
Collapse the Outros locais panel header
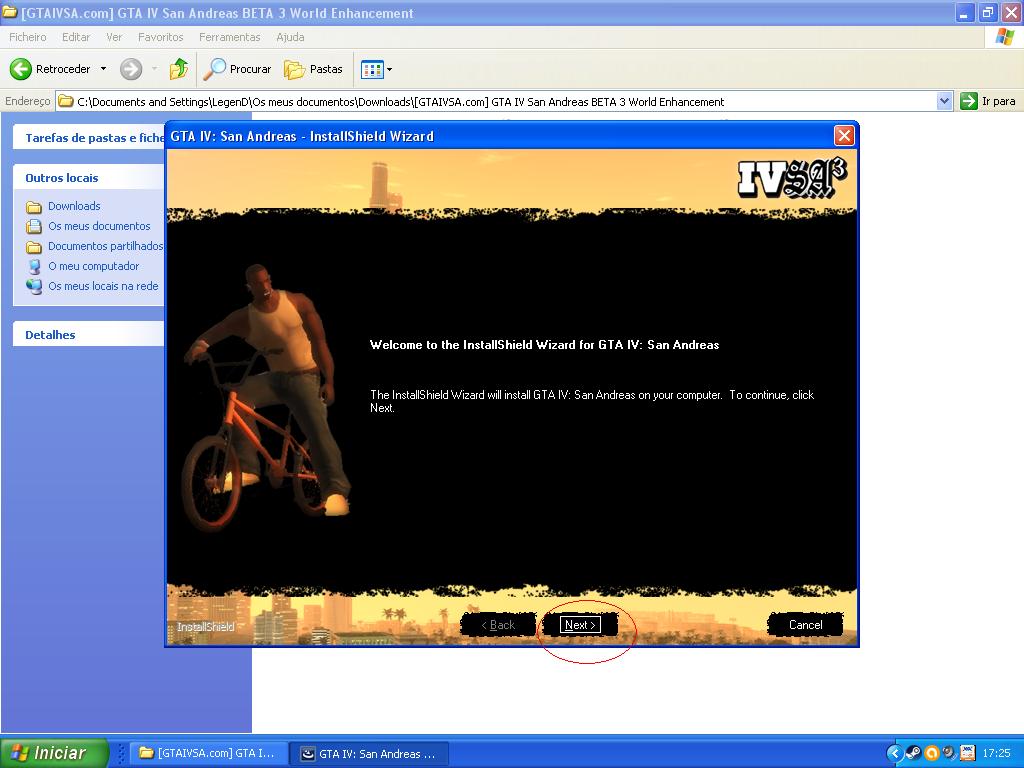89,178
